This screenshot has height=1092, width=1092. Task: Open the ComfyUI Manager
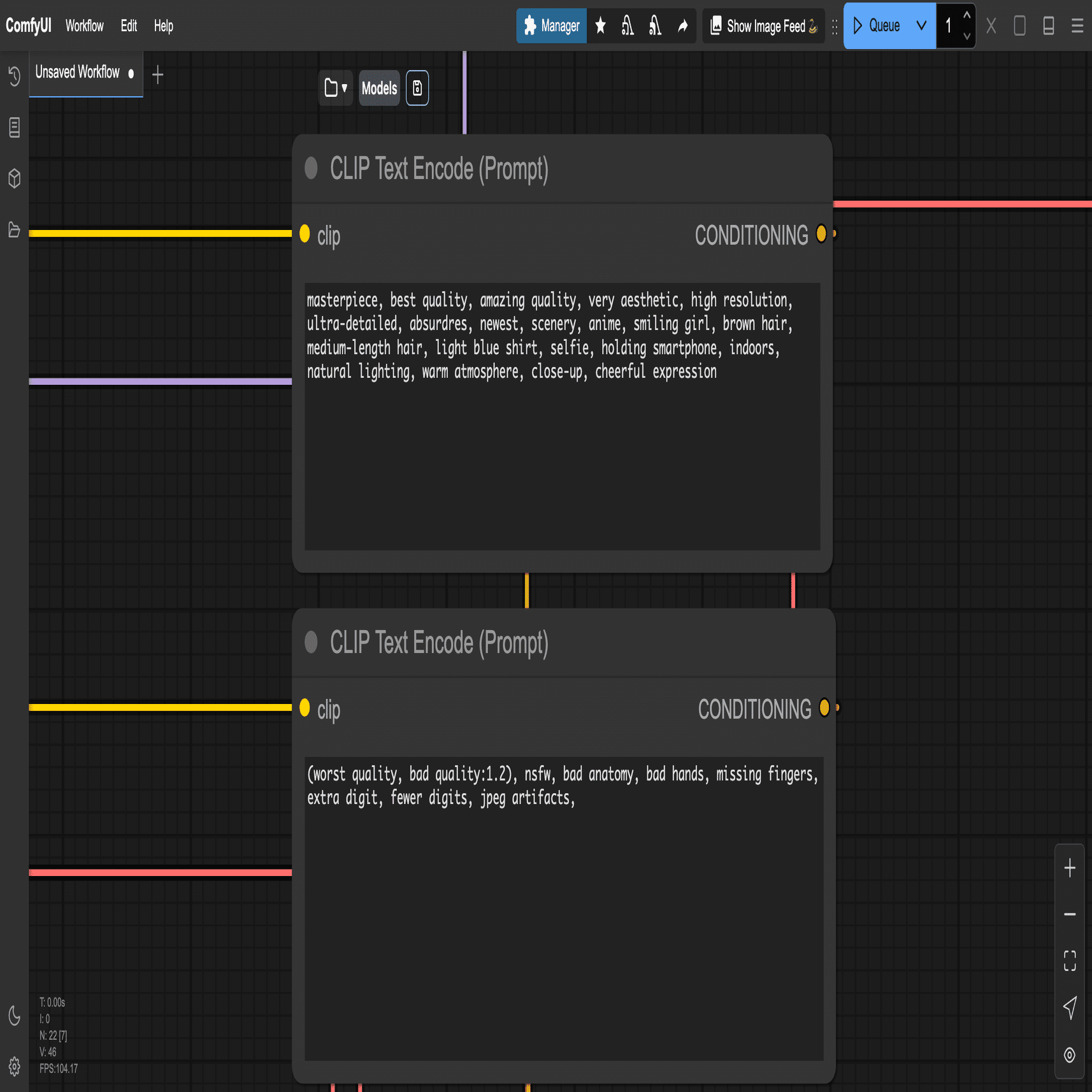click(551, 26)
